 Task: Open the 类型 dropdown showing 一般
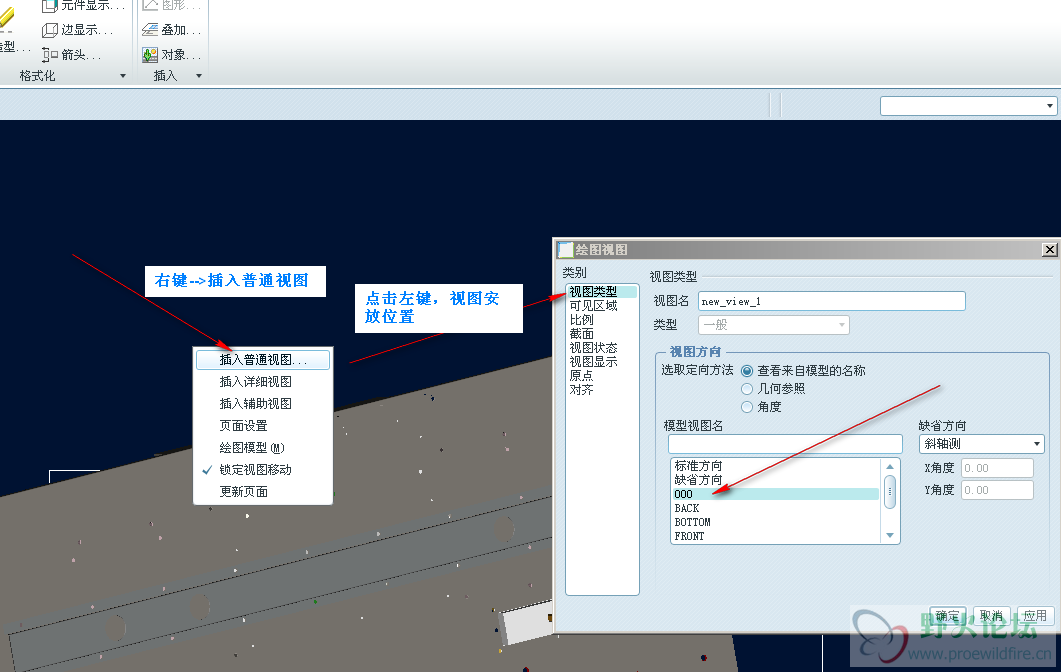point(773,325)
